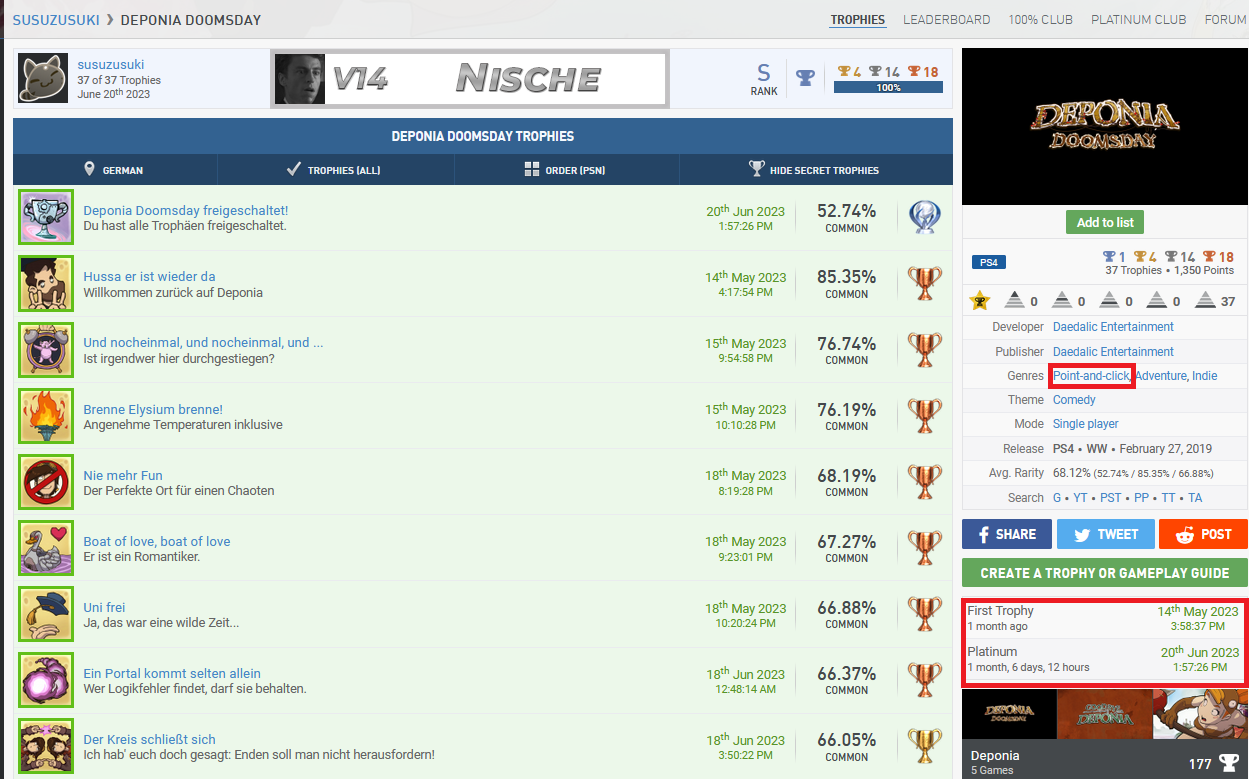
Task: Click the Add to list button
Action: 1105,222
